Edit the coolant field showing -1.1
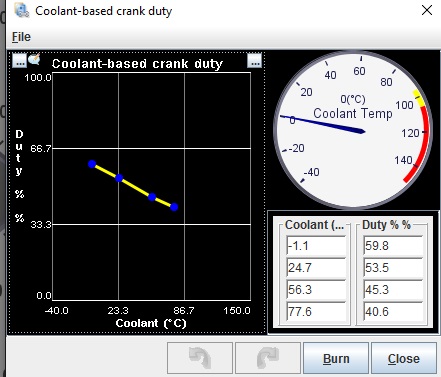The width and height of the screenshot is (441, 377). coord(316,246)
